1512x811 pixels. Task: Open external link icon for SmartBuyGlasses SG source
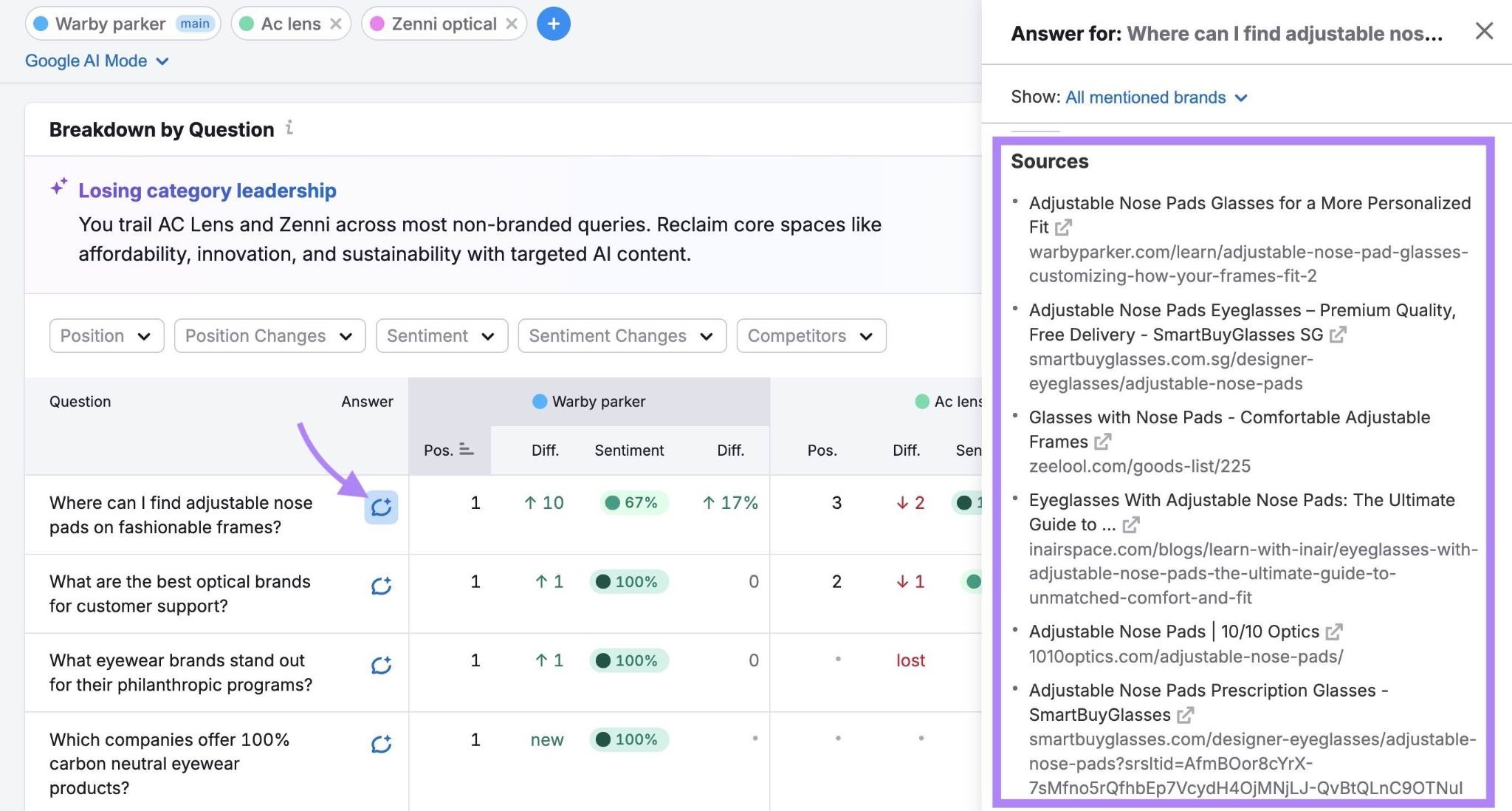[x=1338, y=335]
